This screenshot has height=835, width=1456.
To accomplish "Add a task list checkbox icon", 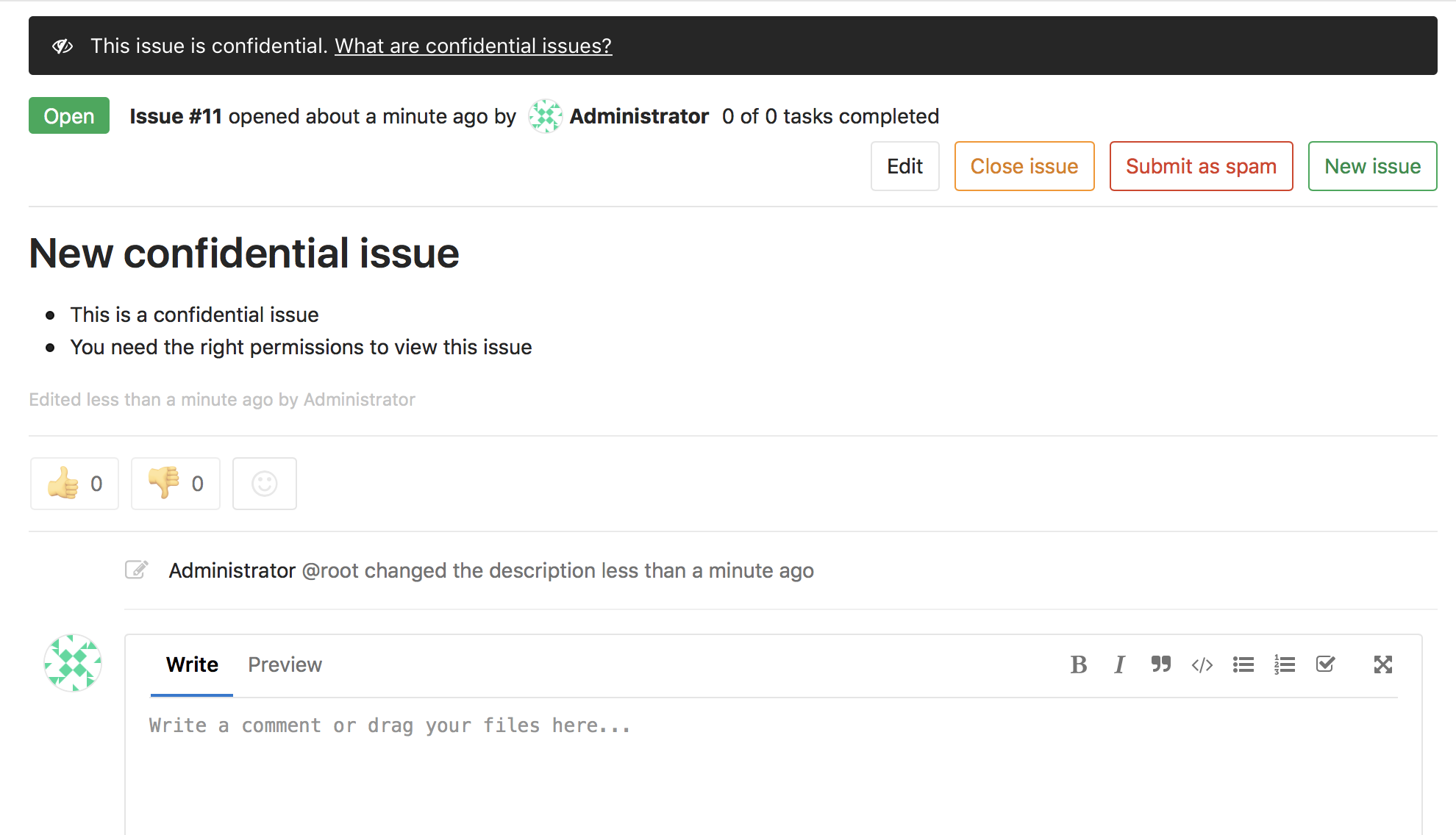I will pos(1325,664).
